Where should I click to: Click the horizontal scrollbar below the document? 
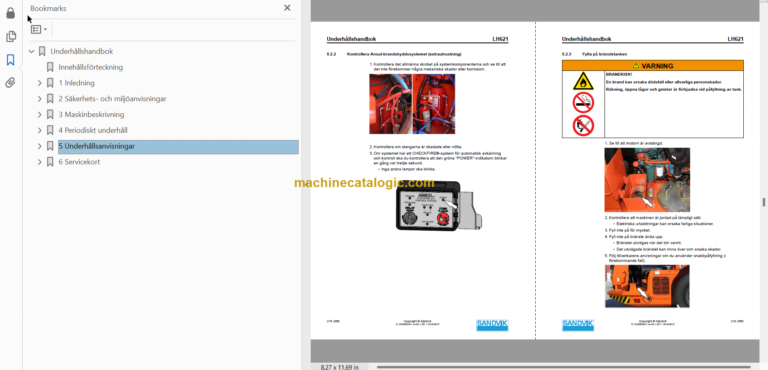(565, 367)
